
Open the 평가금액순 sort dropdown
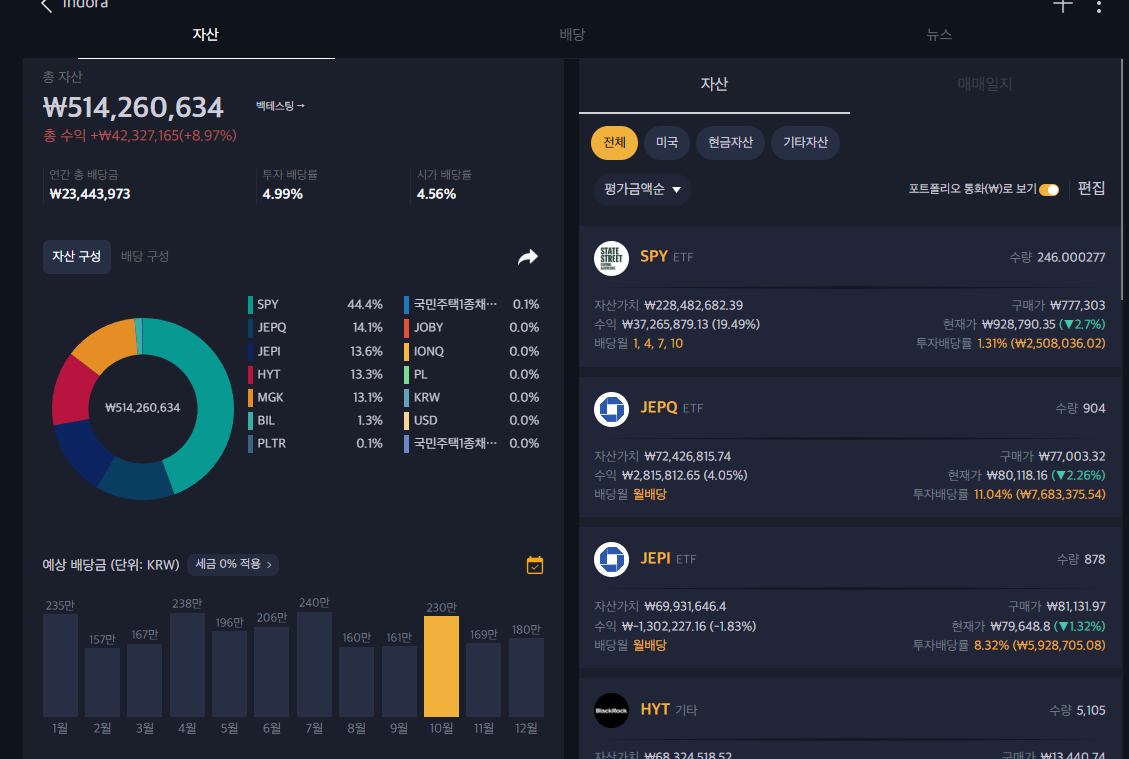click(642, 189)
